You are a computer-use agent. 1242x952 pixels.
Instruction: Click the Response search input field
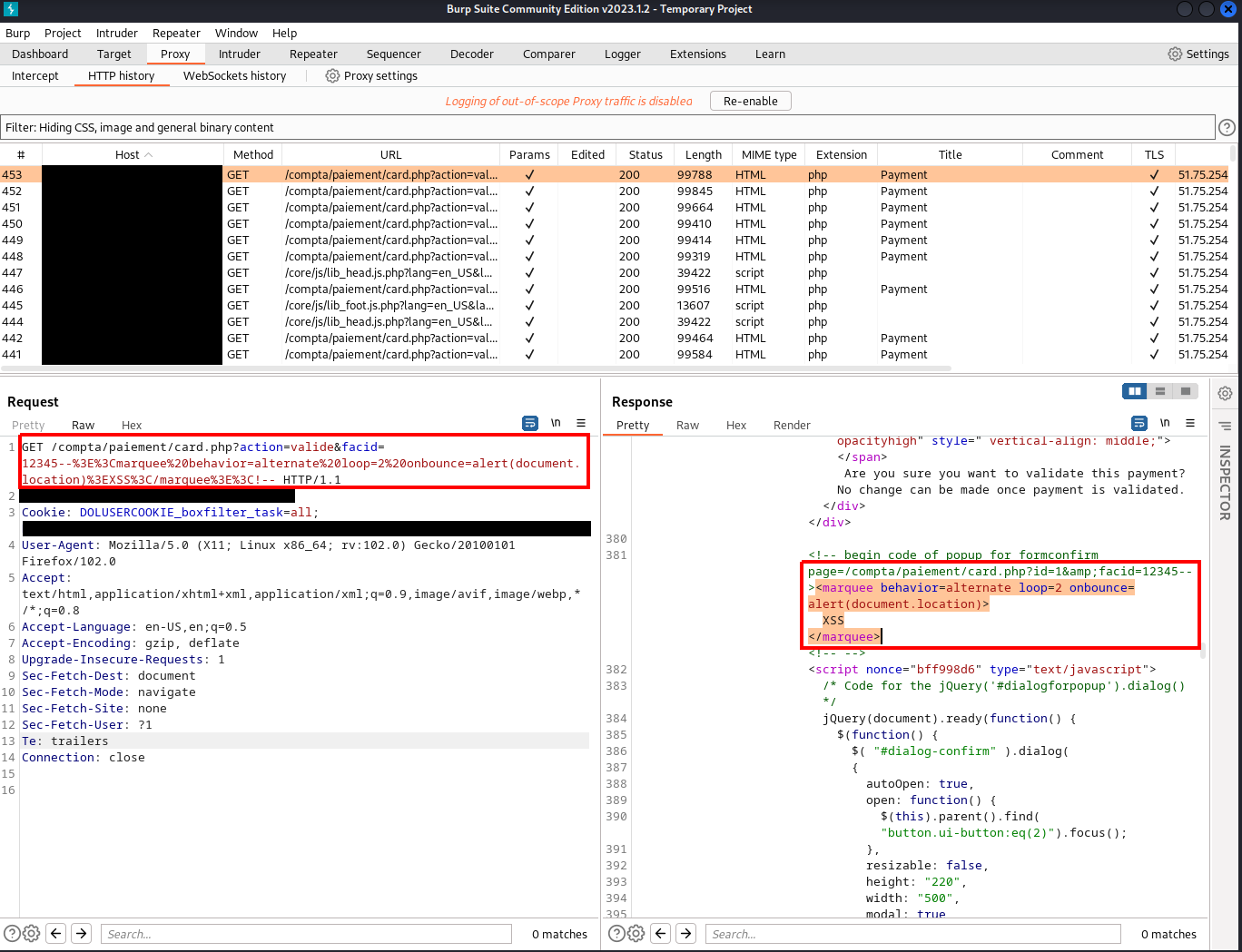click(913, 934)
